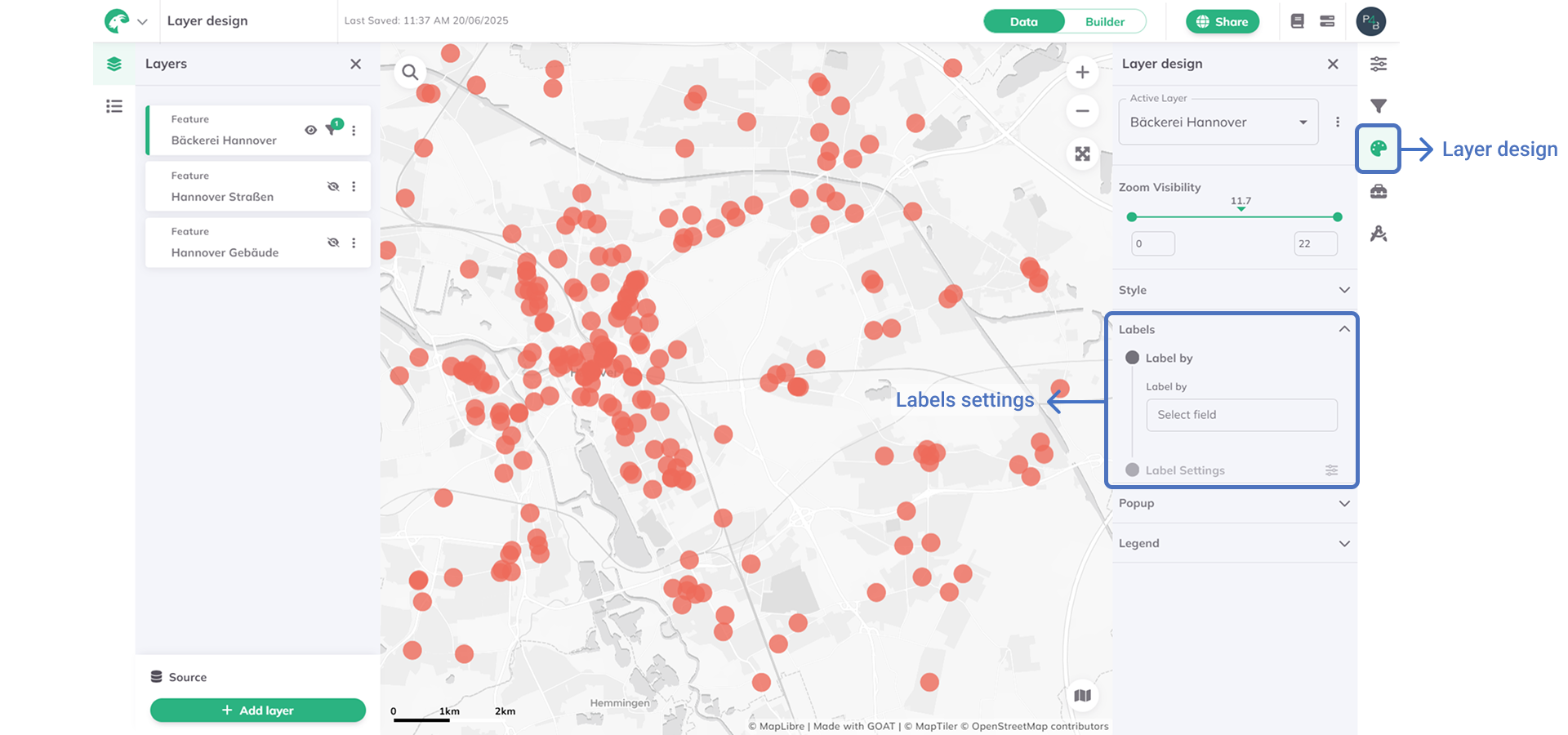Open the map search magnifier
Image resolution: width=1568 pixels, height=735 pixels.
coord(410,72)
